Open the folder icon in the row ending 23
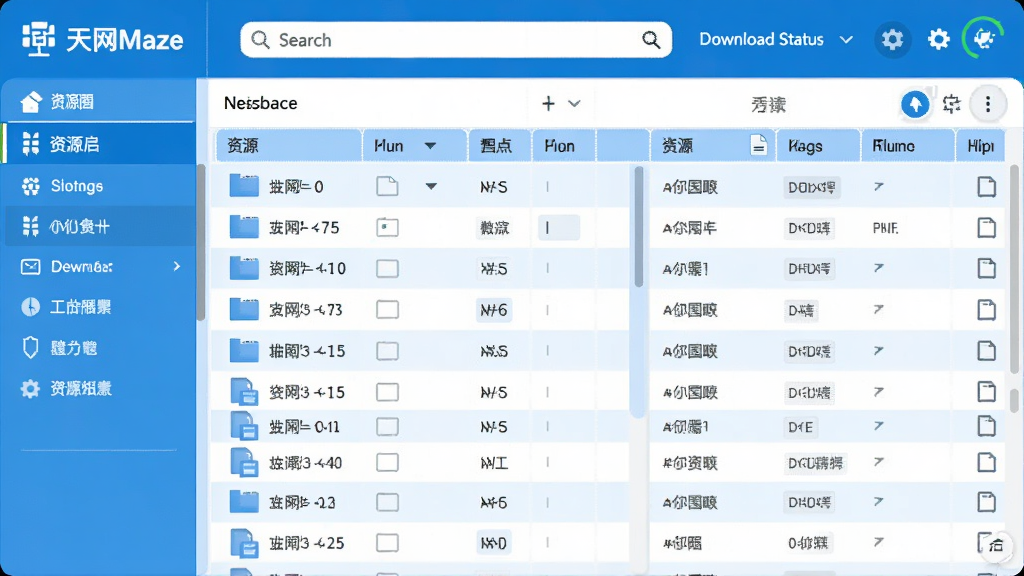The image size is (1024, 576). pos(244,502)
